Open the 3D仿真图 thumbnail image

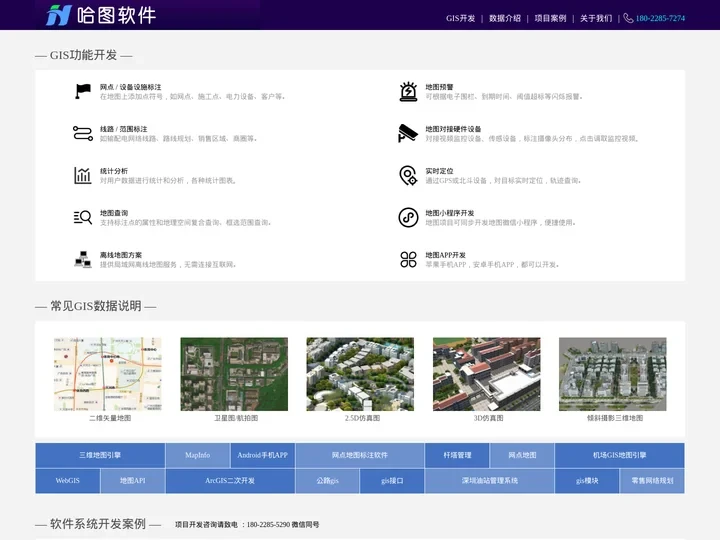coord(487,374)
